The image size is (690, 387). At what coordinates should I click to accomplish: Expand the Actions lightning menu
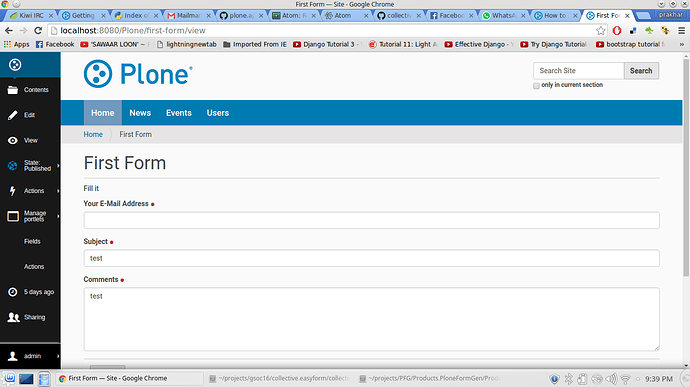[x=30, y=191]
